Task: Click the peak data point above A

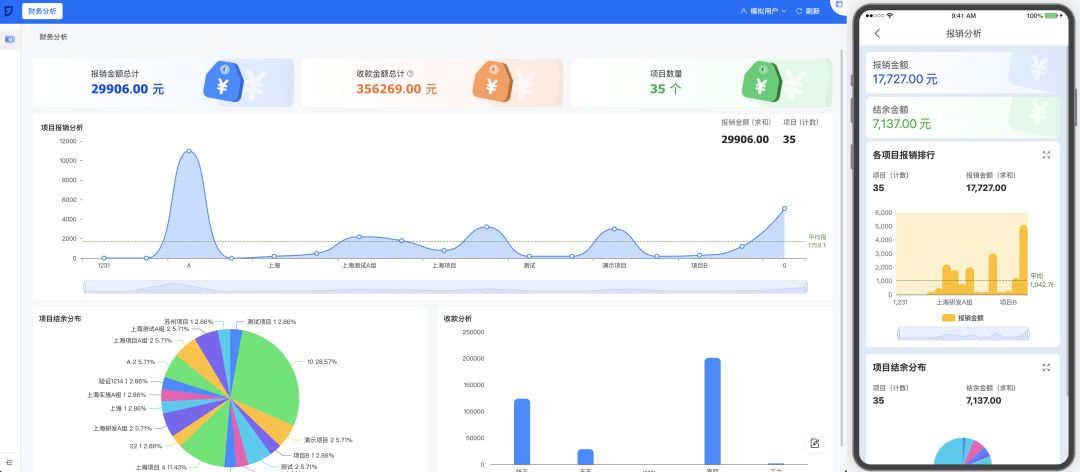Action: click(x=189, y=151)
